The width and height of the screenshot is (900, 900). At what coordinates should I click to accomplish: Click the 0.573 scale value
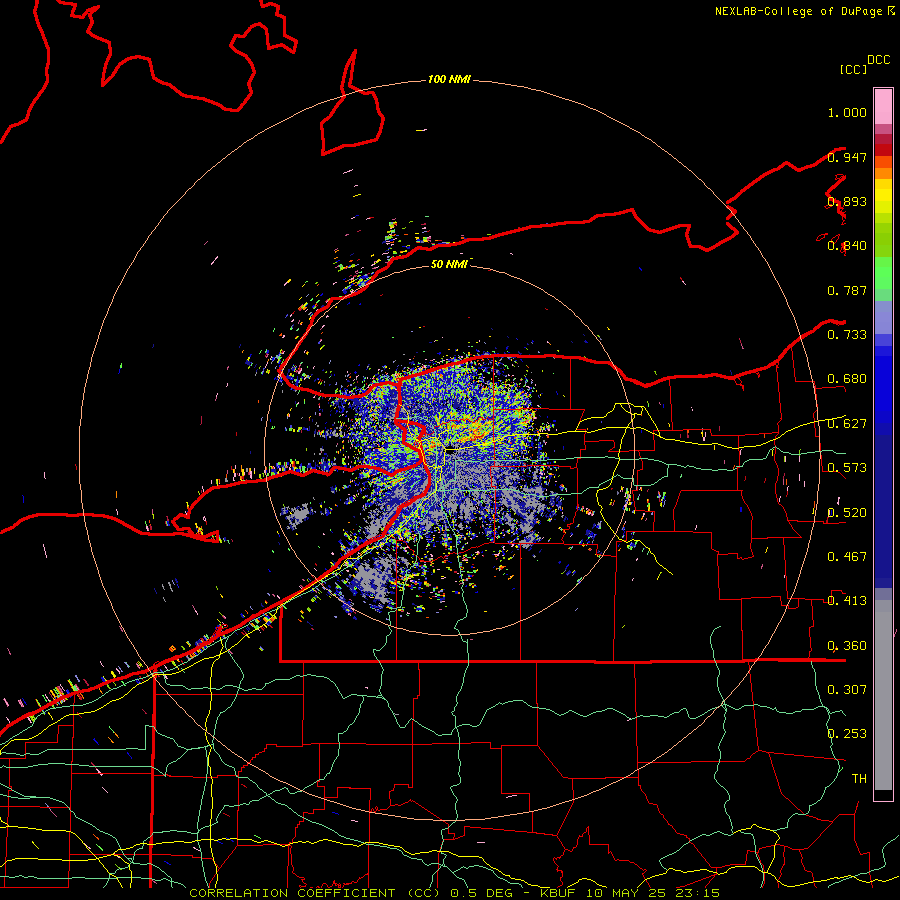(847, 468)
